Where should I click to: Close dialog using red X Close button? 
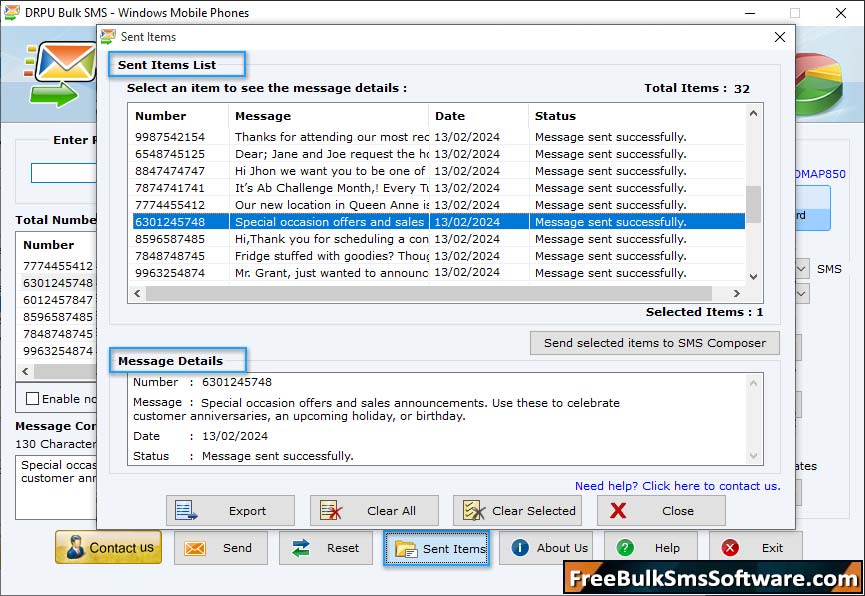660,510
